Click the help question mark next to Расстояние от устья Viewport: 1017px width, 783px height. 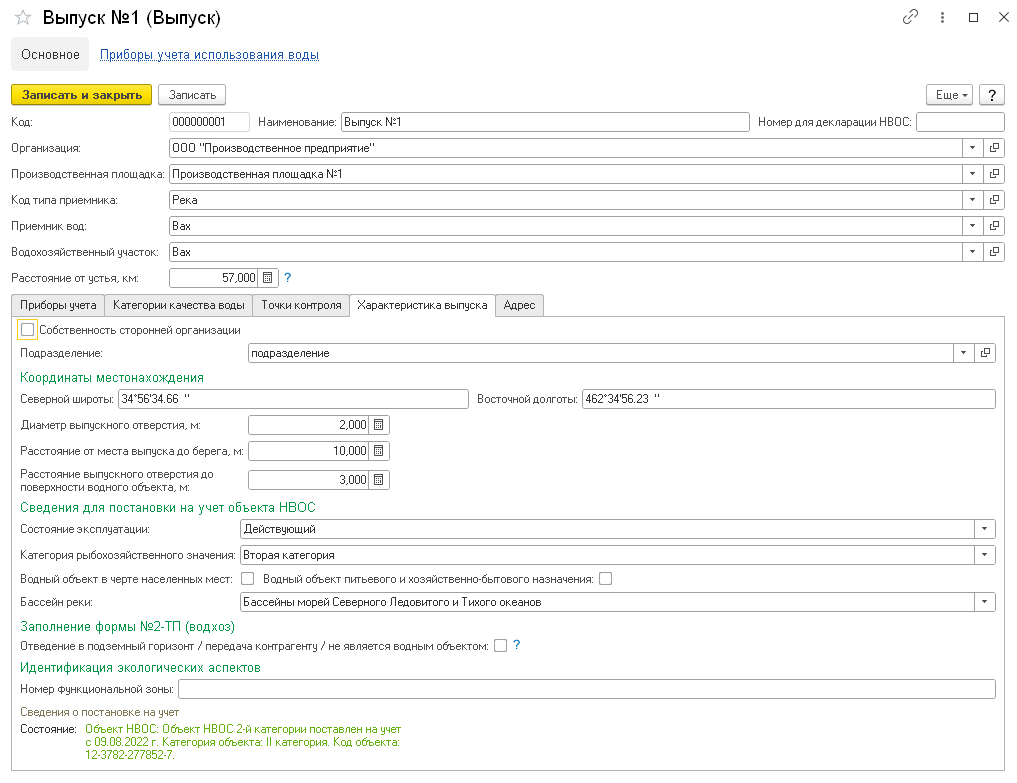(x=288, y=278)
